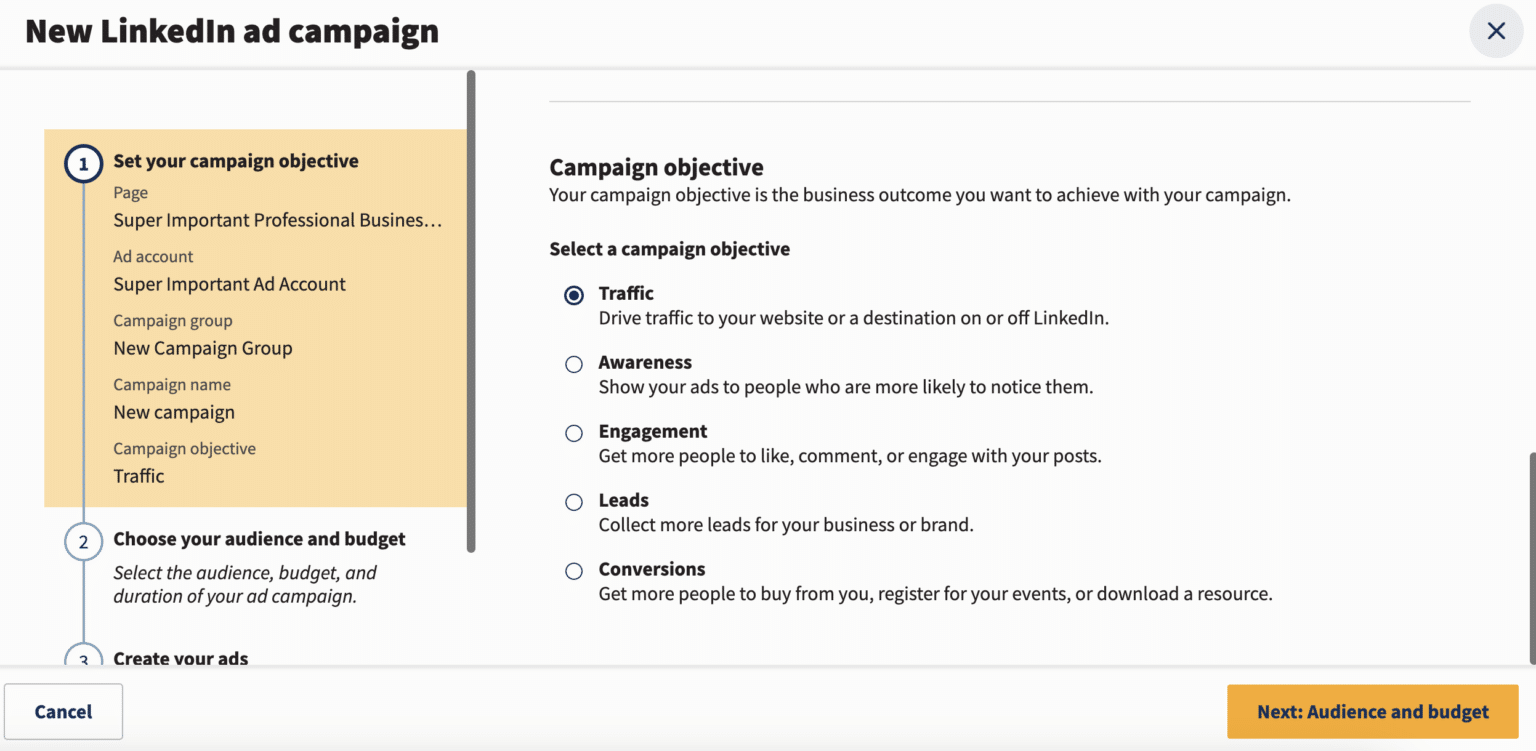Open the Set your campaign objective step
Viewport: 1536px width, 751px height.
tap(236, 160)
